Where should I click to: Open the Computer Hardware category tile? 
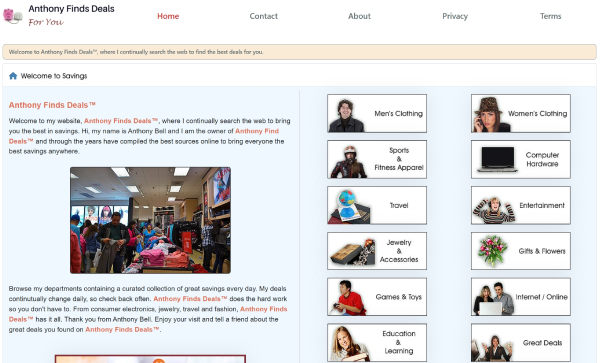point(521,159)
